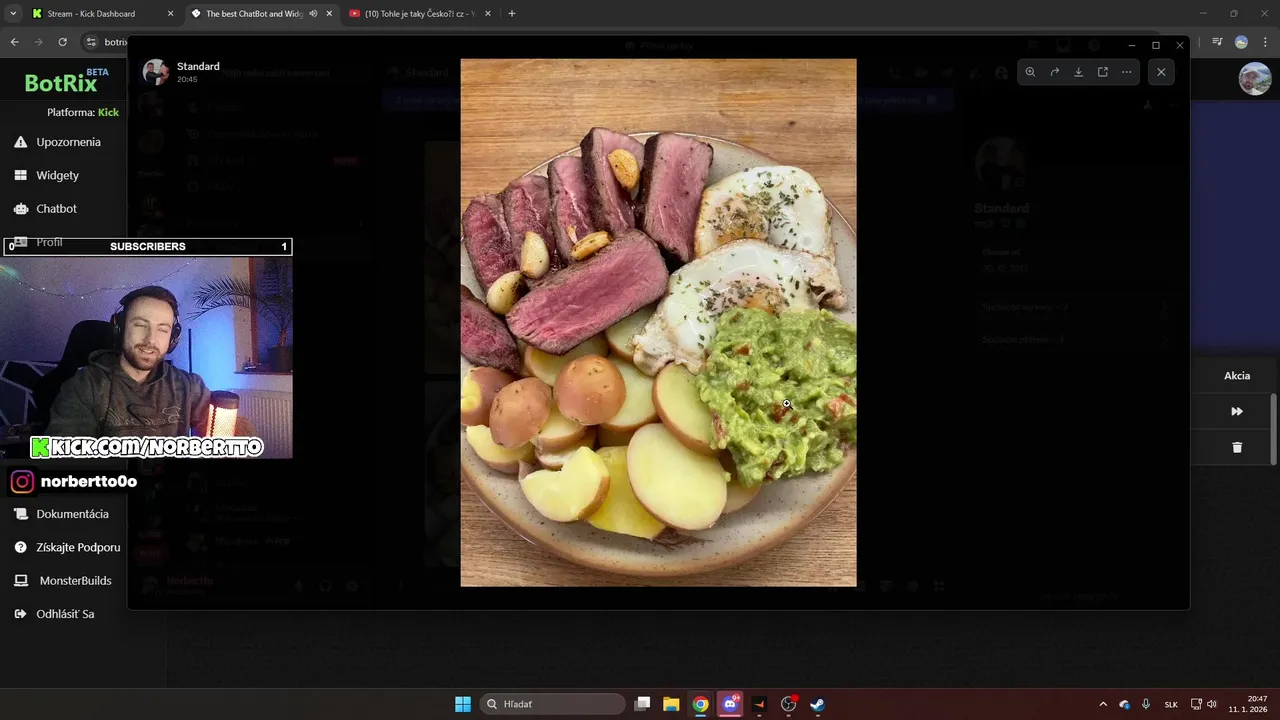1280x720 pixels.
Task: Click Získajte Podporu link
Action: click(78, 547)
